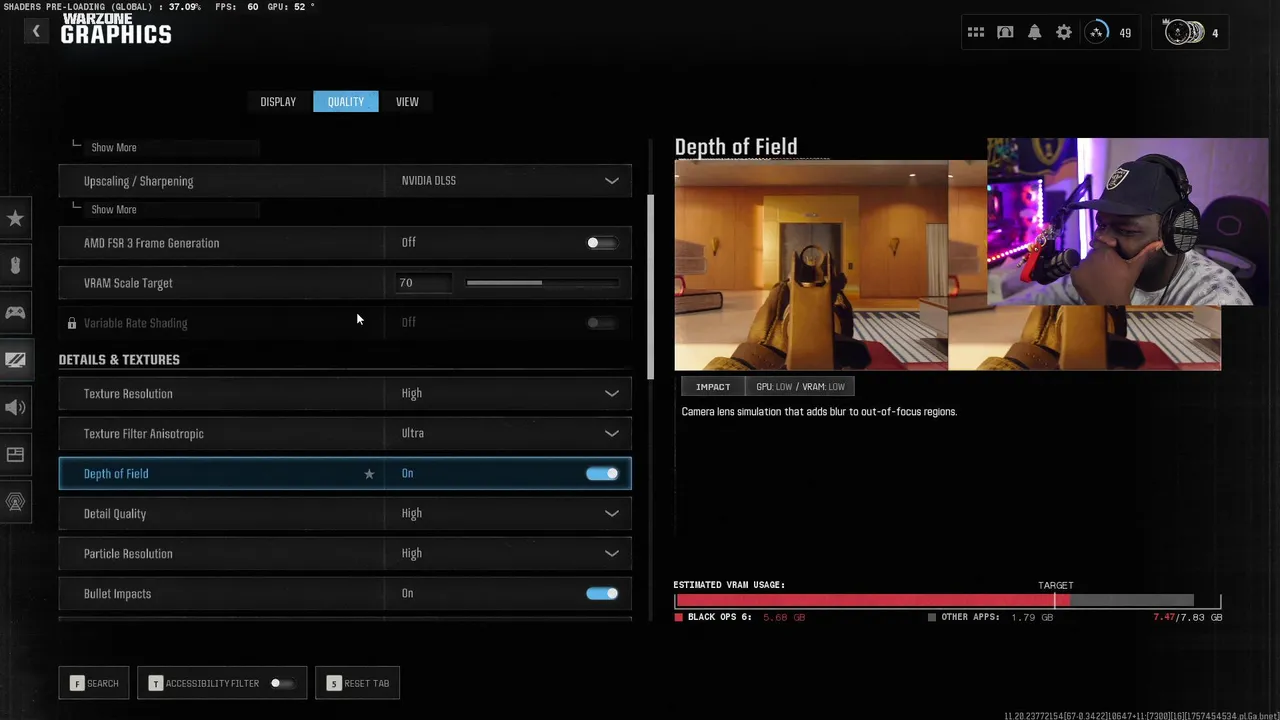This screenshot has width=1280, height=720.
Task: Click the AMD FSR 3 Frame Generation label
Action: click(x=151, y=243)
